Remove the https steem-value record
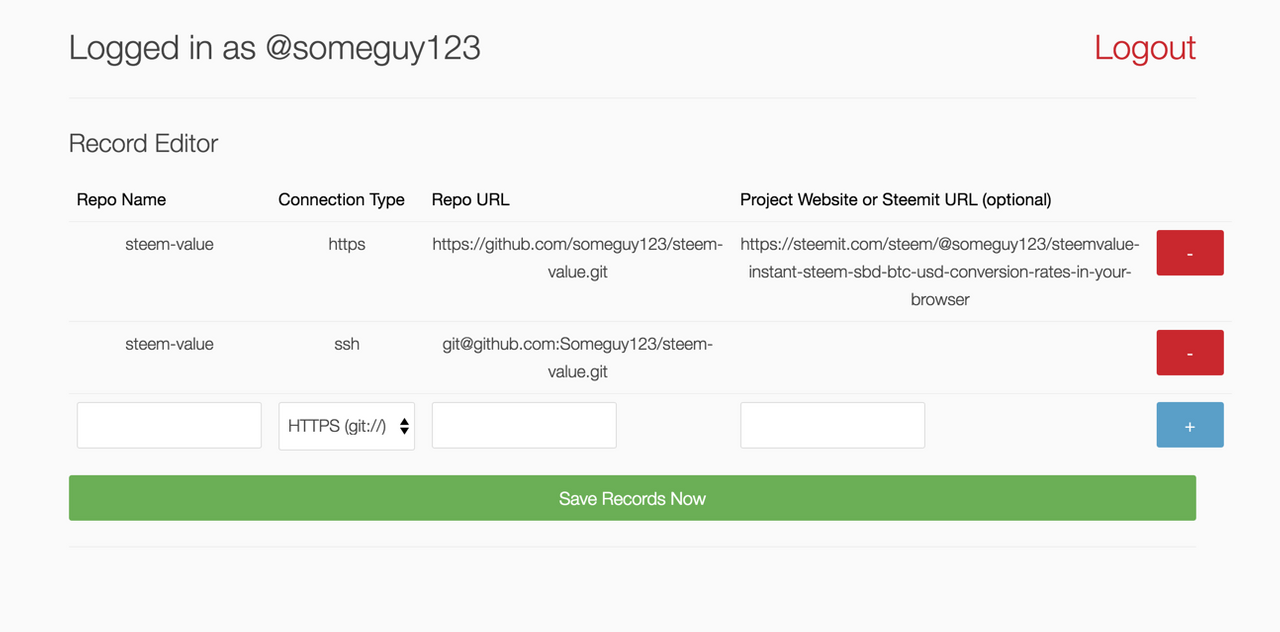This screenshot has height=632, width=1280. (x=1189, y=253)
